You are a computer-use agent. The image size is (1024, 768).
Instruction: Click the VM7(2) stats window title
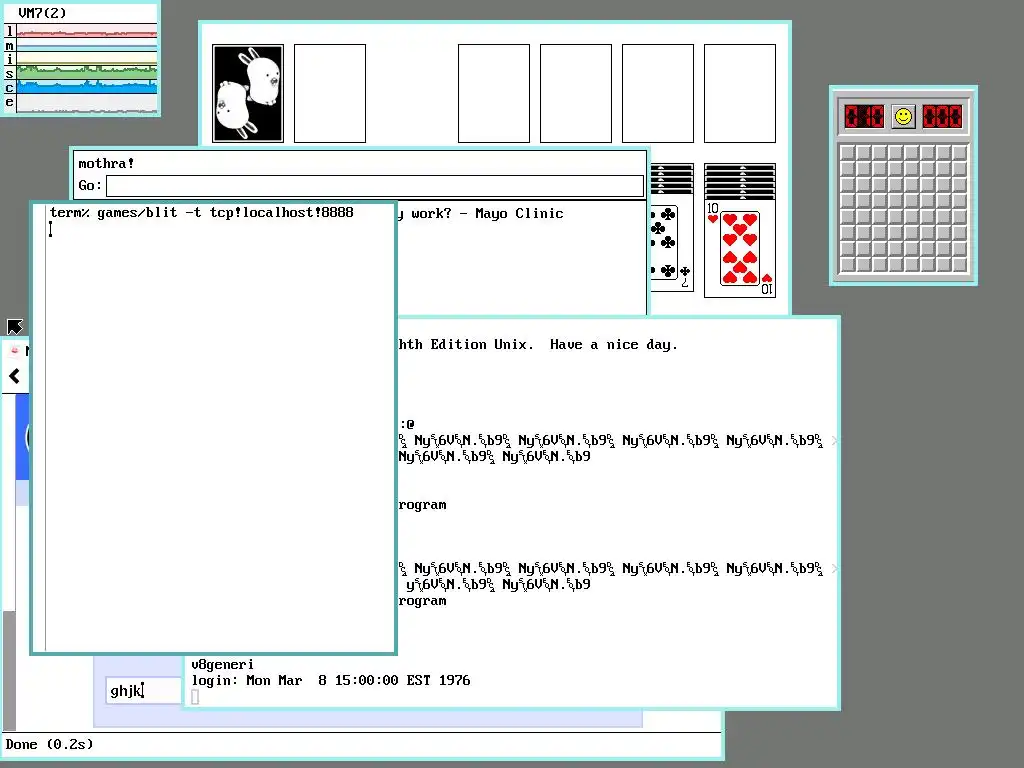[x=42, y=12]
